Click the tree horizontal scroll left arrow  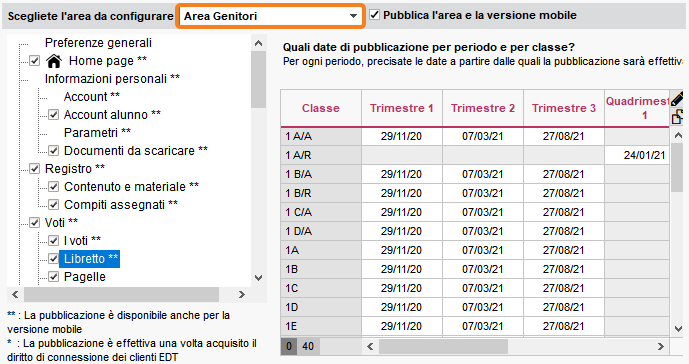[15, 295]
